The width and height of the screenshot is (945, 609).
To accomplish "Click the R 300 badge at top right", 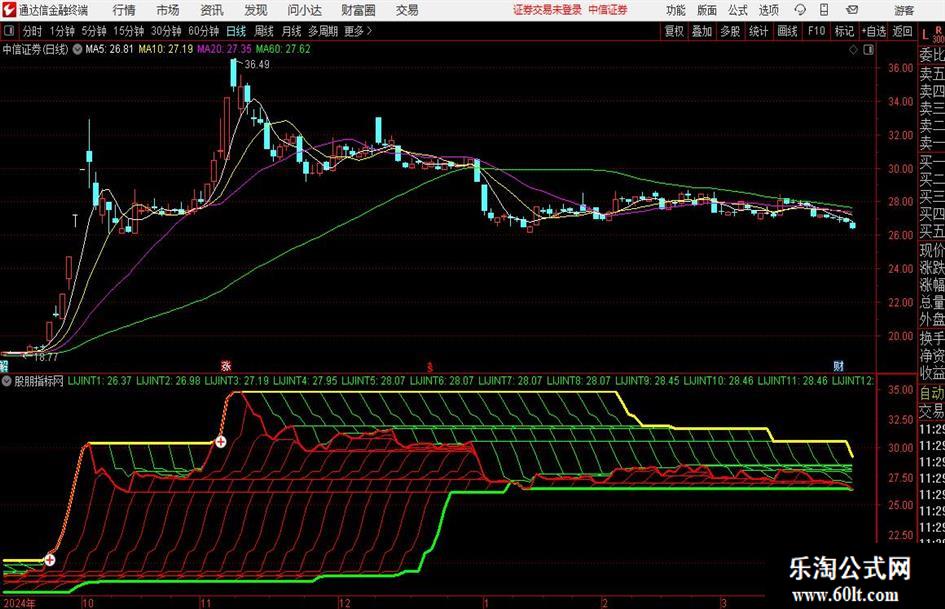I will (x=938, y=34).
